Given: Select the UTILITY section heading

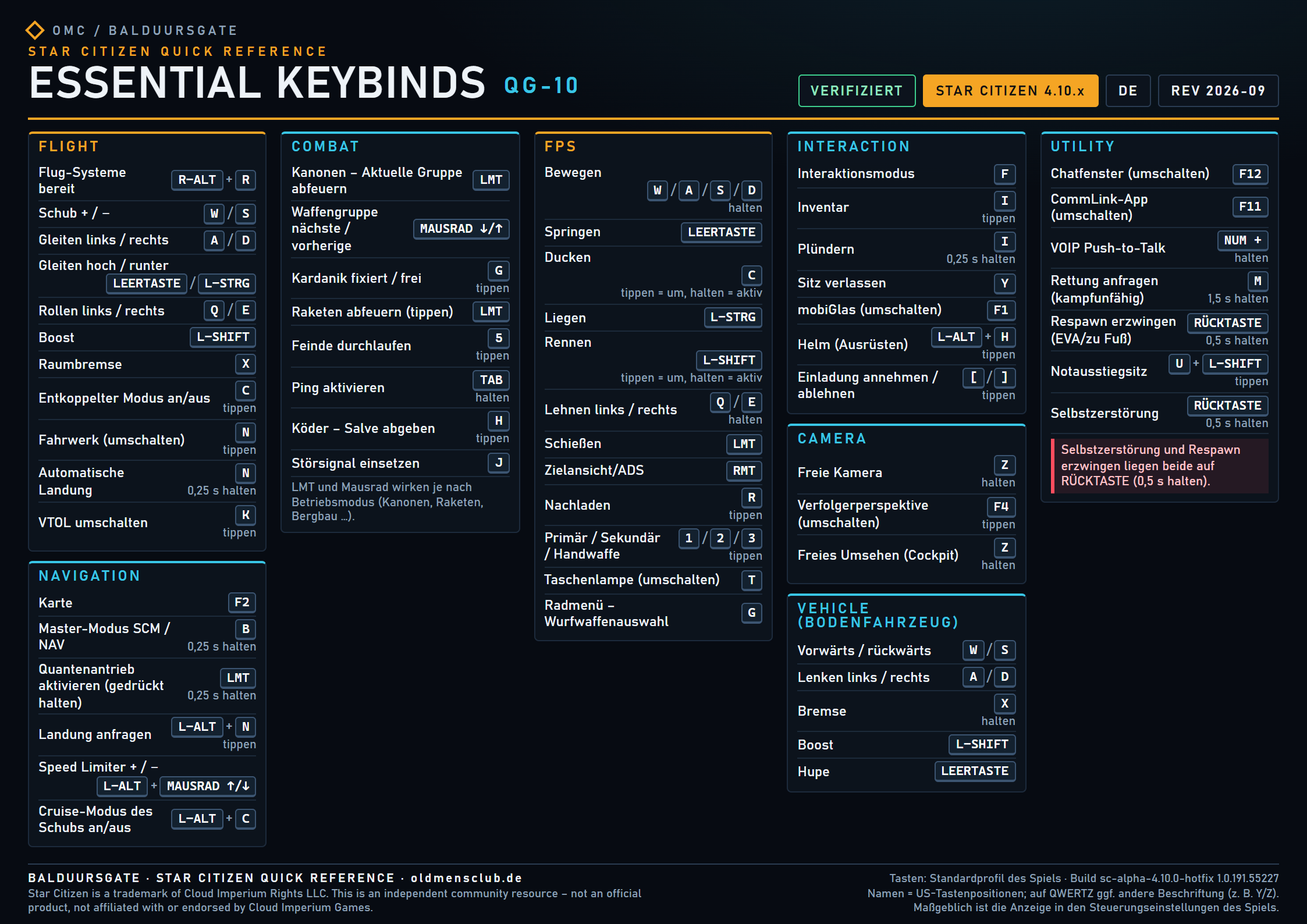Looking at the screenshot, I should point(1082,147).
